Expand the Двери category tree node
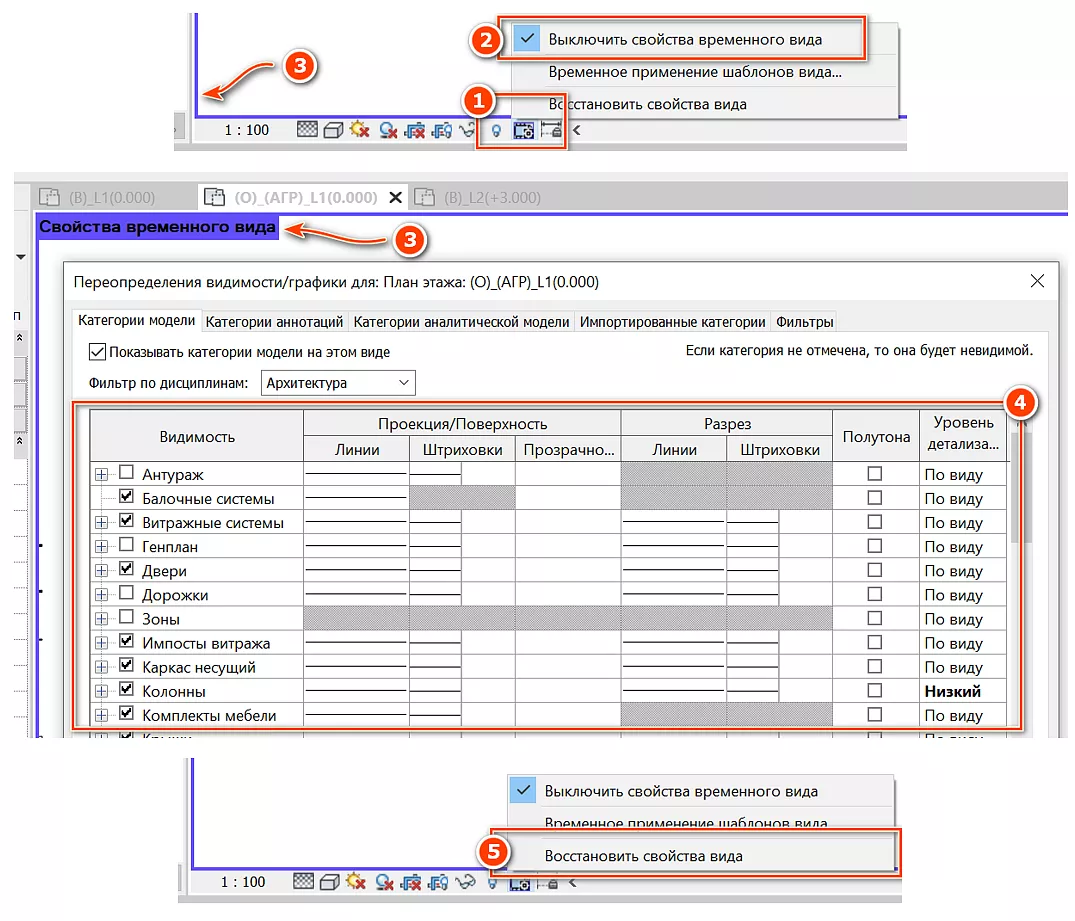 [x=101, y=571]
